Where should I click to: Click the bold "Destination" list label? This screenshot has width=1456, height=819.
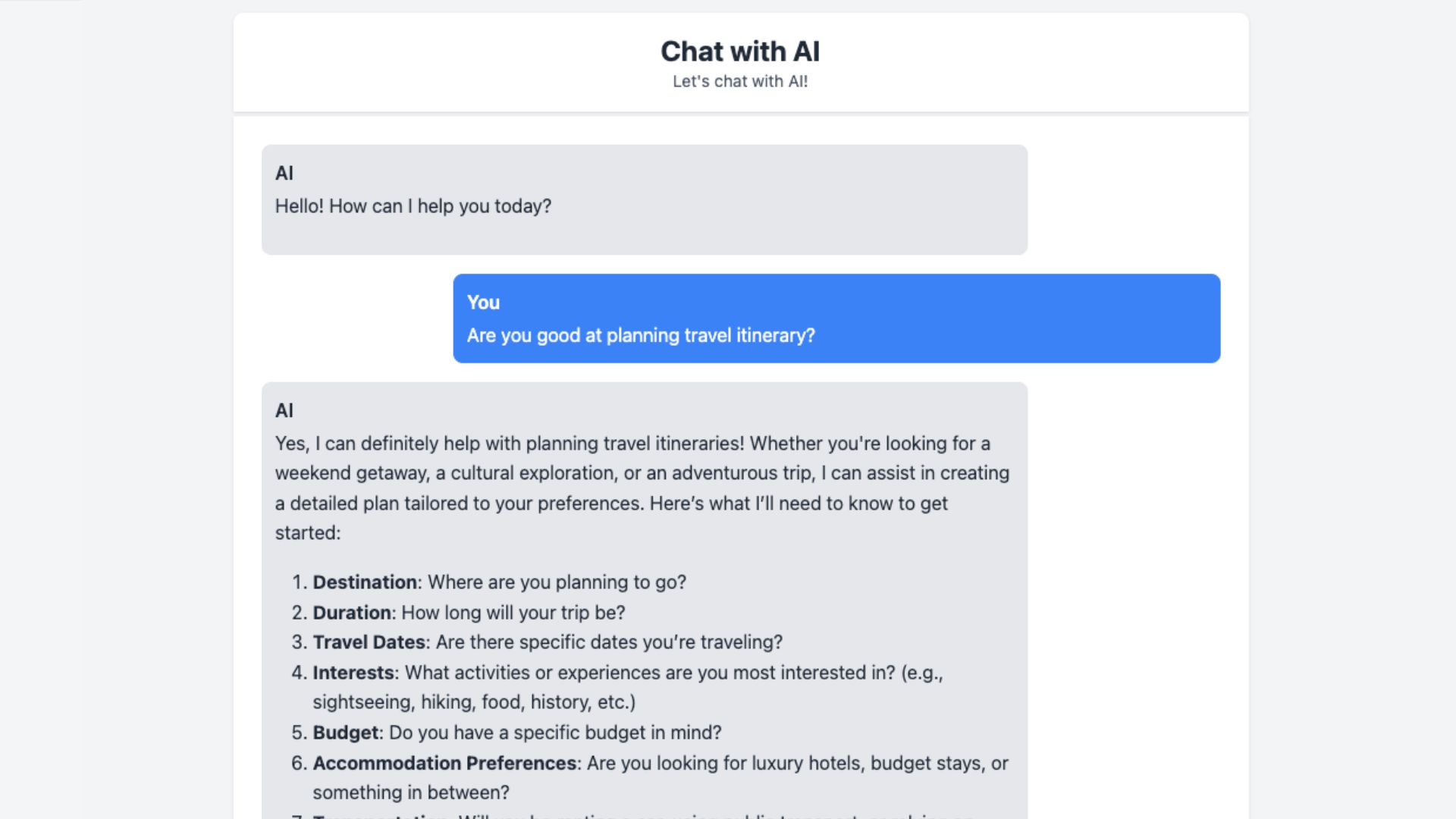tap(365, 582)
